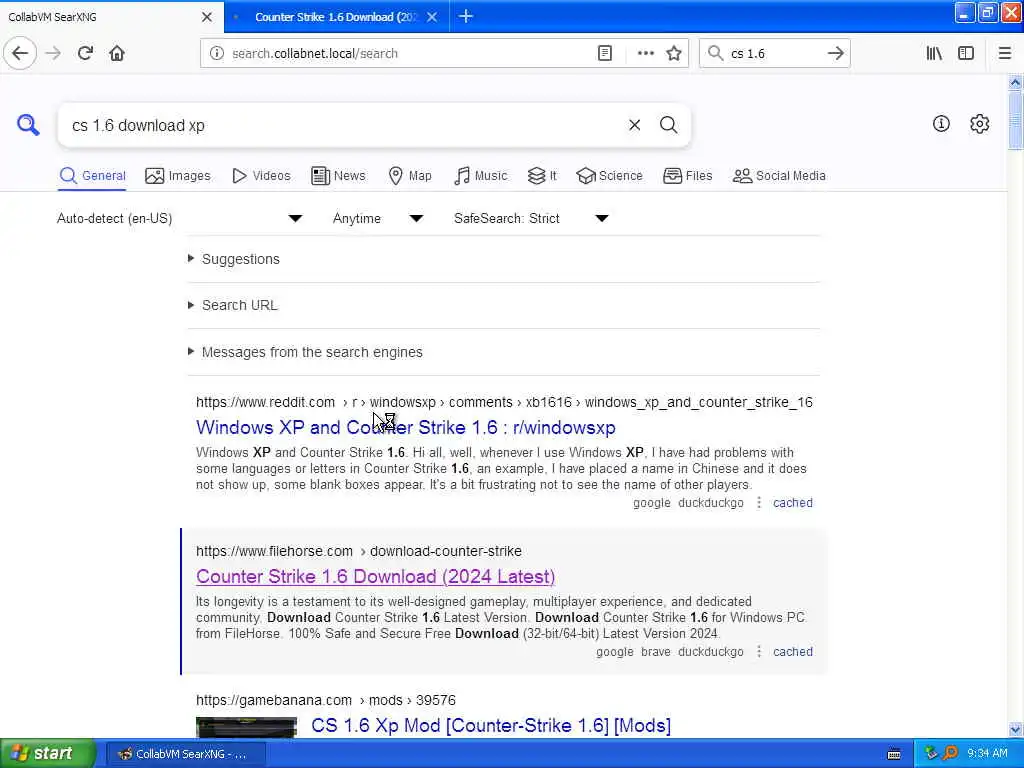Open a new tab with plus button
Viewport: 1024px width, 768px height.
click(466, 16)
